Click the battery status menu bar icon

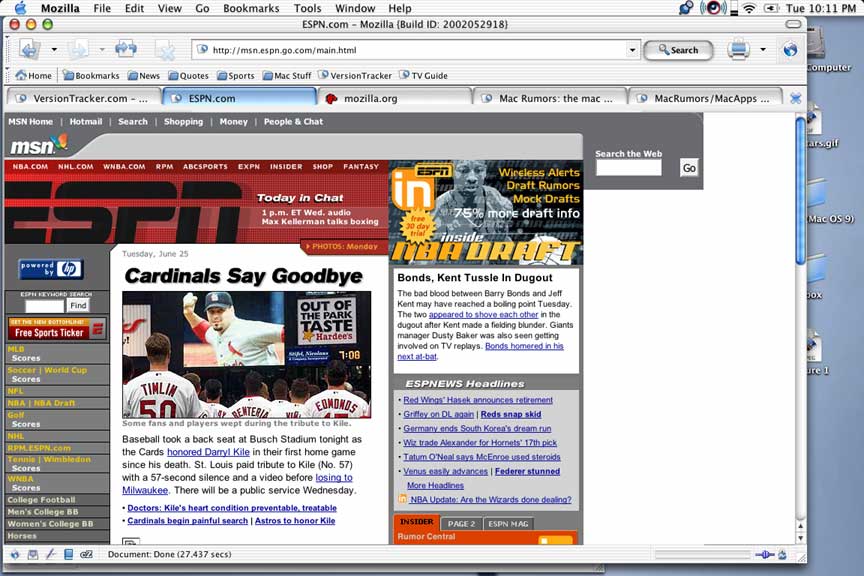(x=771, y=8)
